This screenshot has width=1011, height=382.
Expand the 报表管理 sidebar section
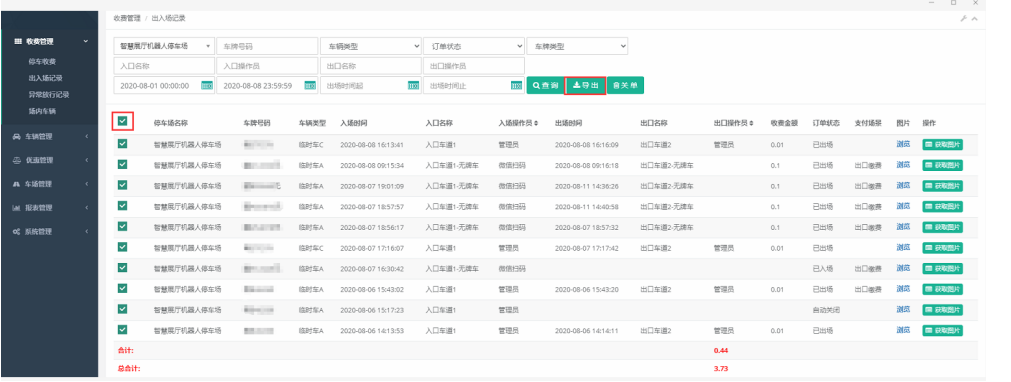tap(49, 208)
